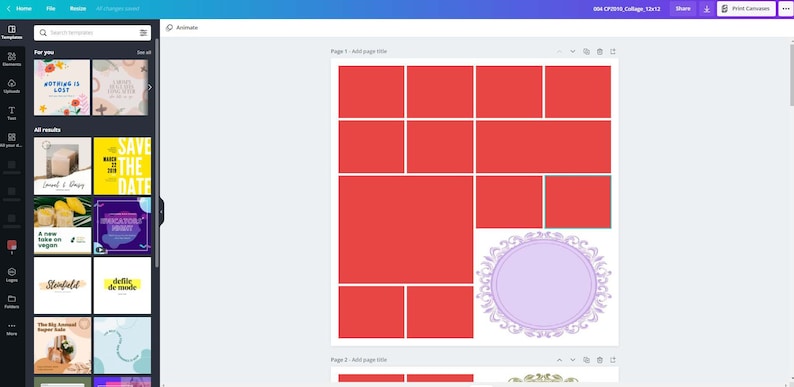Move Page 2 up with chevron
Image resolution: width=794 pixels, height=387 pixels.
(559, 360)
